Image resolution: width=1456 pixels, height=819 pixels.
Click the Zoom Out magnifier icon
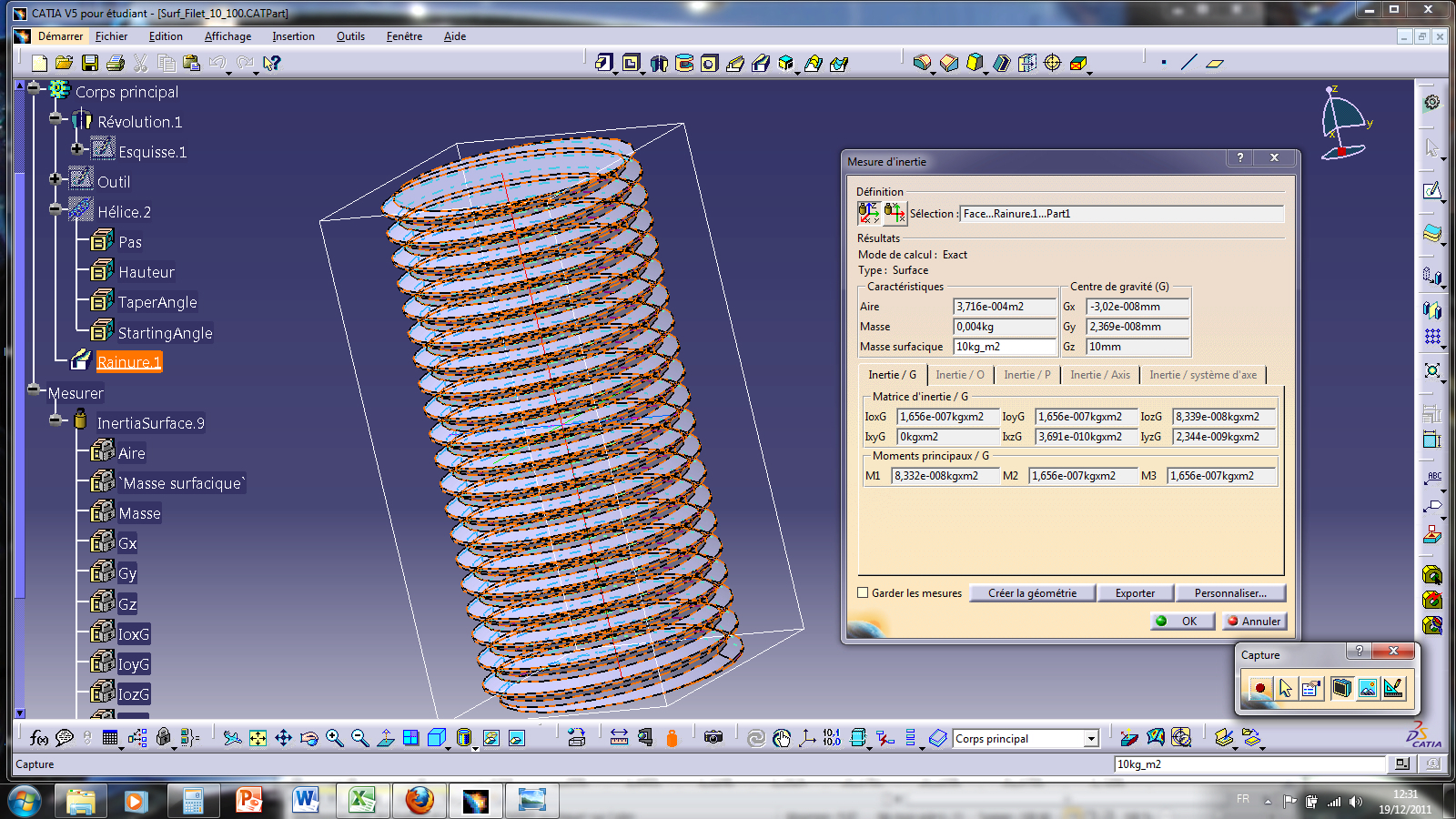[x=359, y=738]
